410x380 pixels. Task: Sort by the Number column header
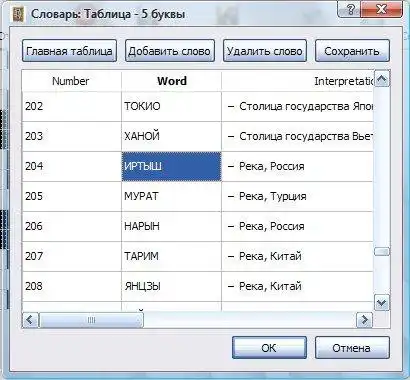pyautogui.click(x=72, y=81)
